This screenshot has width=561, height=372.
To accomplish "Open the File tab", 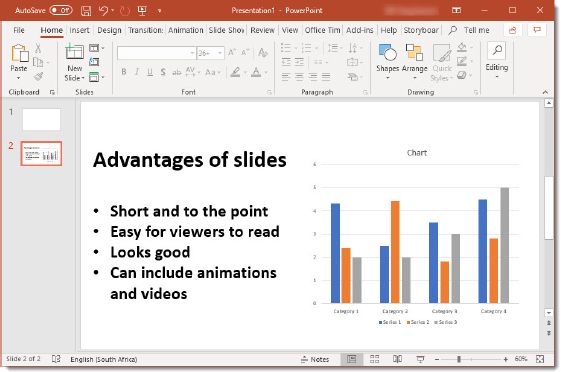I will [x=19, y=30].
